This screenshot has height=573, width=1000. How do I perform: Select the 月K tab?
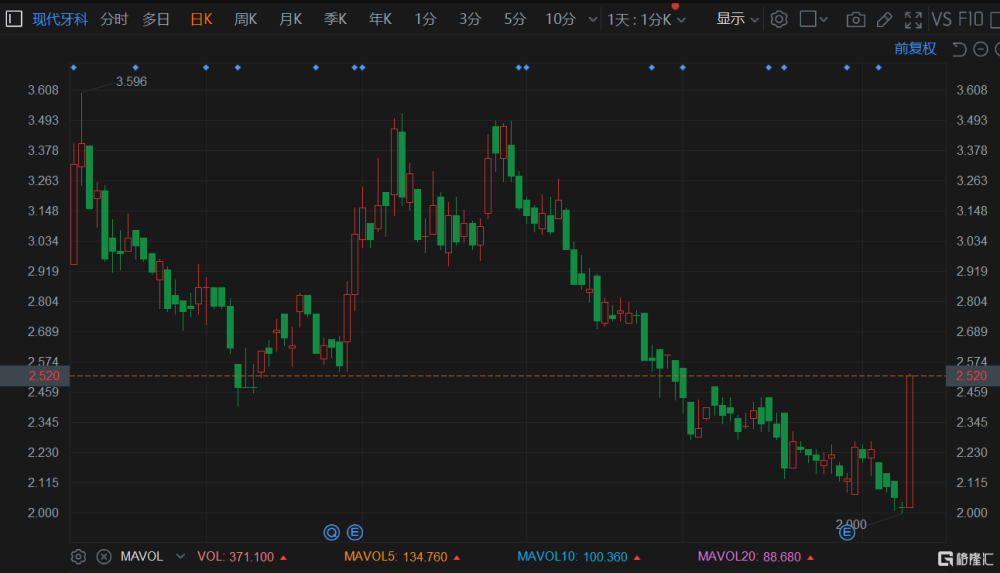pyautogui.click(x=290, y=19)
